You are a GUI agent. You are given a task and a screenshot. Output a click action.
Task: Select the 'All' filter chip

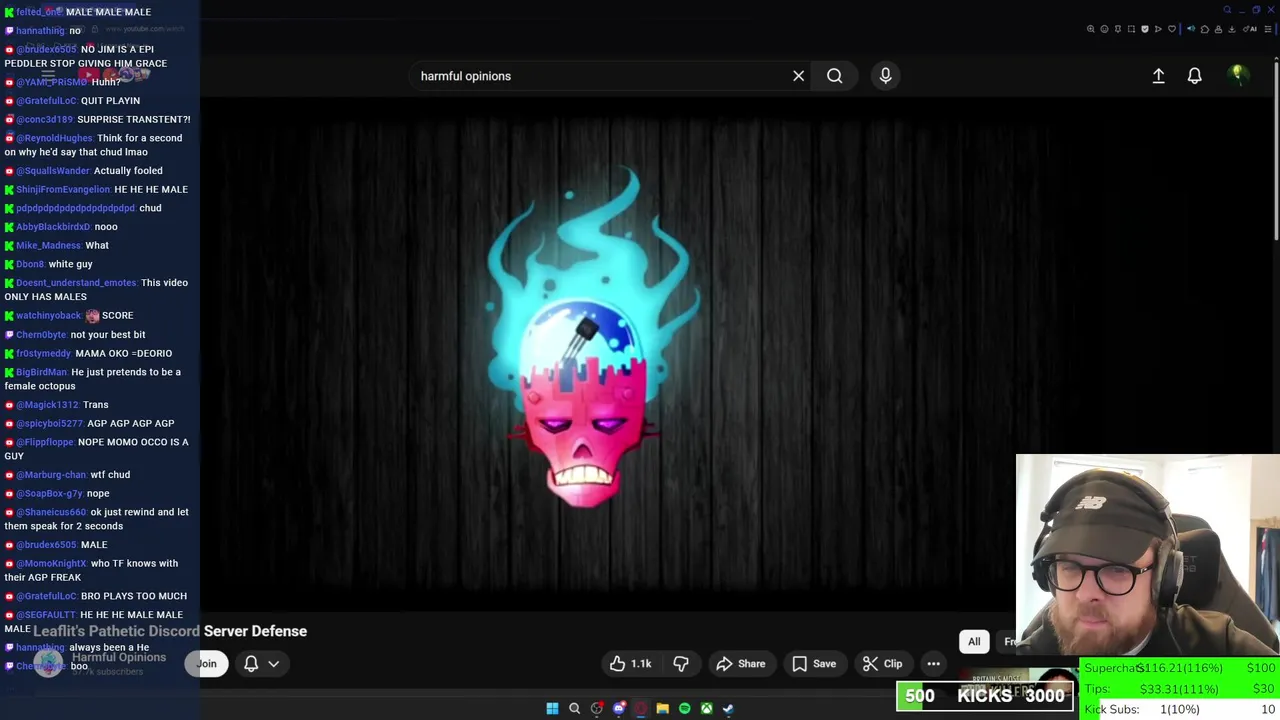pos(974,641)
